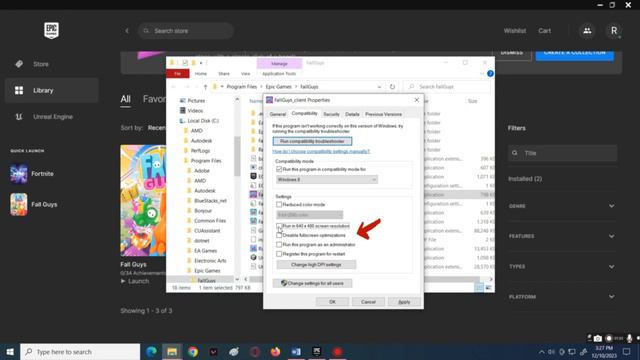Viewport: 640px width, 360px height.
Task: Open the Windows 8 compatibility mode dropdown
Action: tap(327, 180)
